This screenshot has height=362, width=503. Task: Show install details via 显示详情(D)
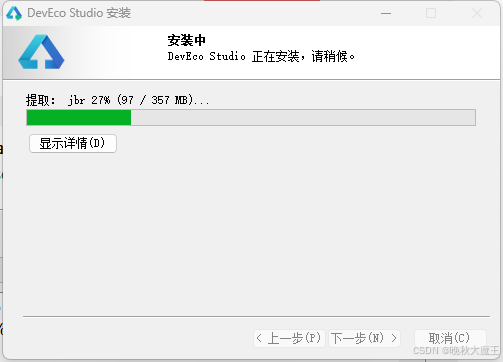[73, 143]
